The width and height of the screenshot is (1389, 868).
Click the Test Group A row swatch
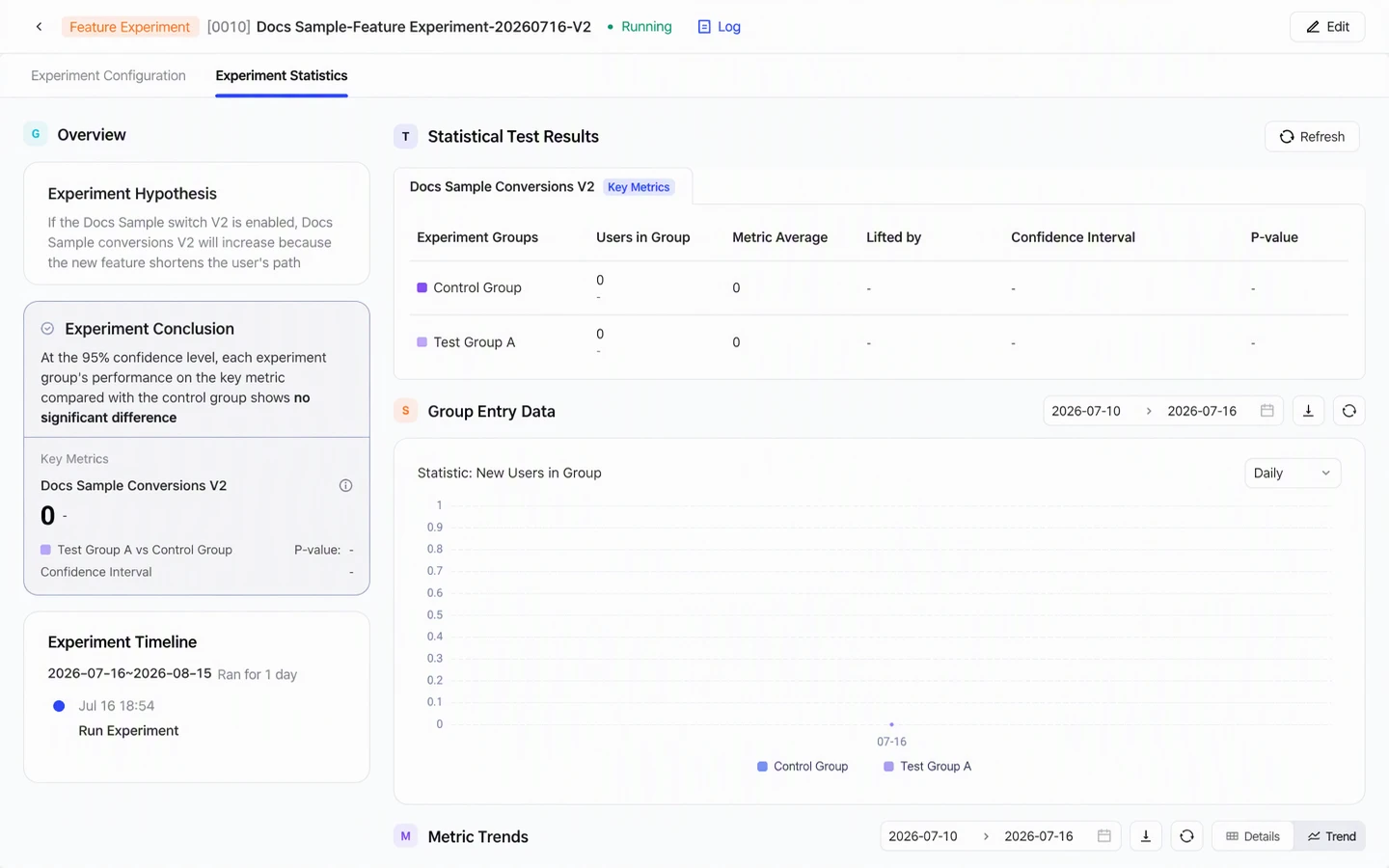coord(422,342)
